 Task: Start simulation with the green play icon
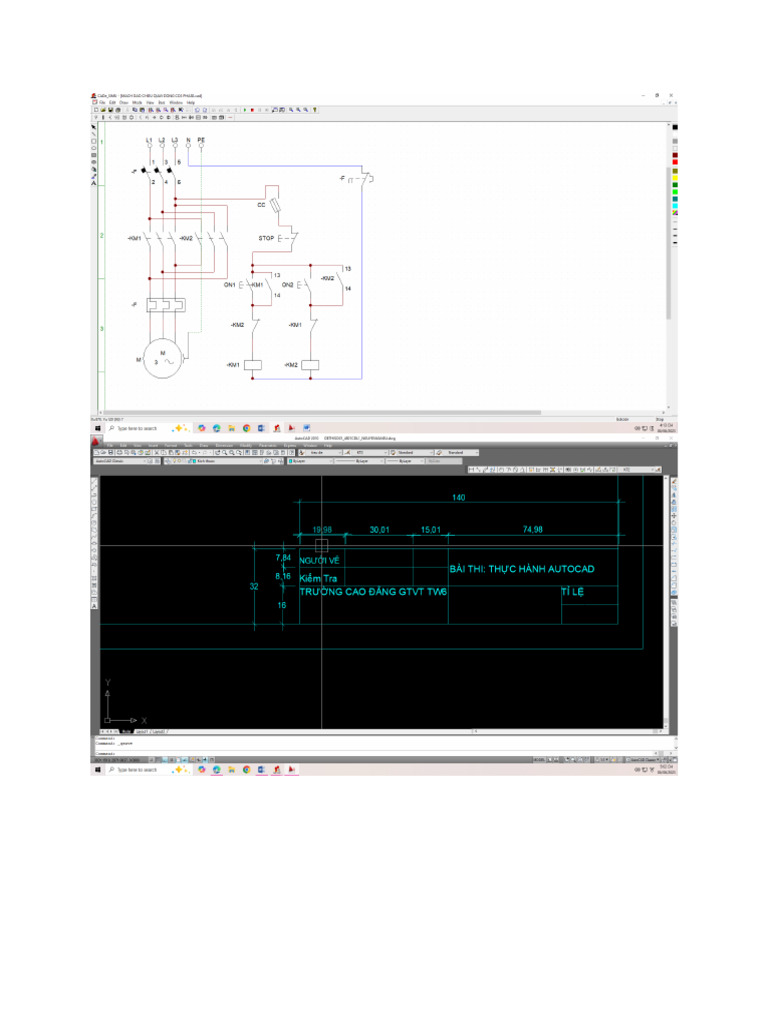point(245,110)
